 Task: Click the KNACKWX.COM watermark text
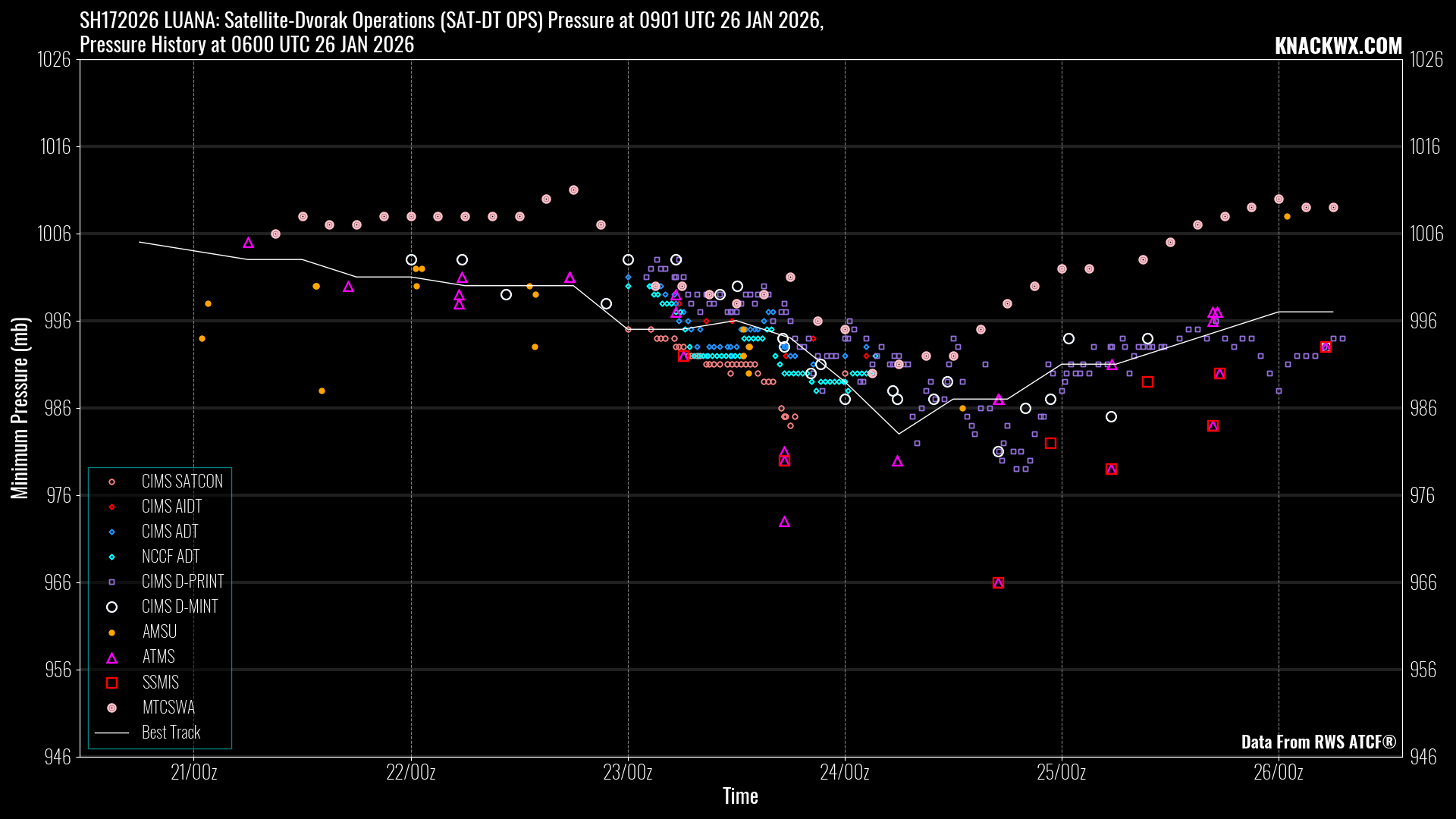(x=1338, y=46)
